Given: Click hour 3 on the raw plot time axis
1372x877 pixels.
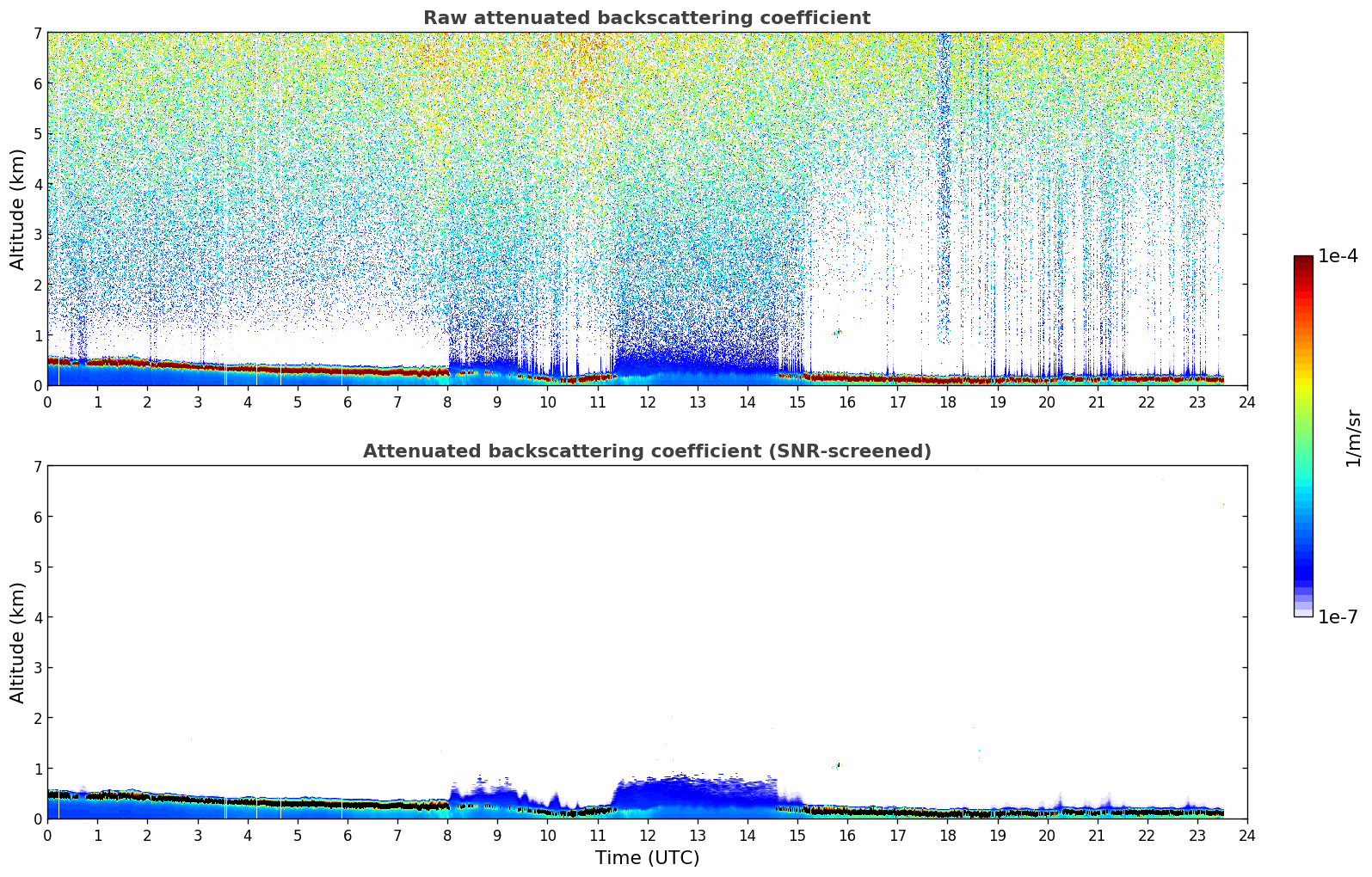Looking at the screenshot, I should [198, 402].
